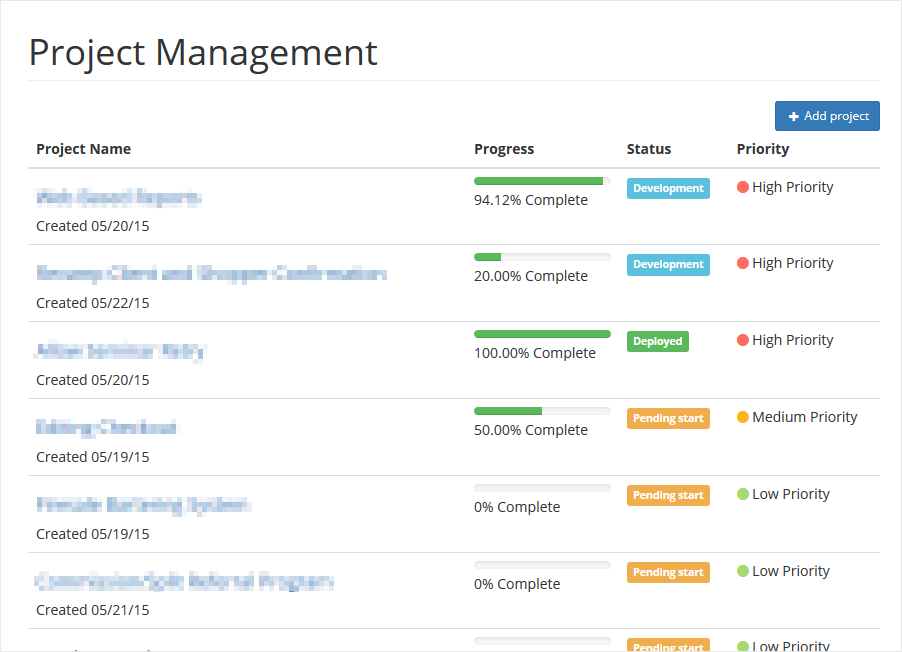
Task: Click the green Low Priority dot in the sixth row
Action: [741, 571]
